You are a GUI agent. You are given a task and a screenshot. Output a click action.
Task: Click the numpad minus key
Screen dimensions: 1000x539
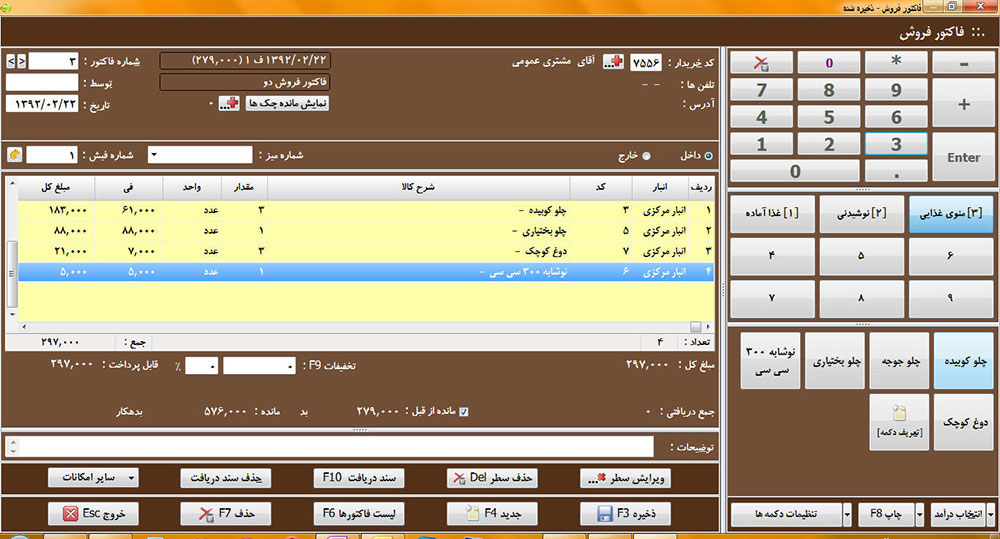coord(963,63)
